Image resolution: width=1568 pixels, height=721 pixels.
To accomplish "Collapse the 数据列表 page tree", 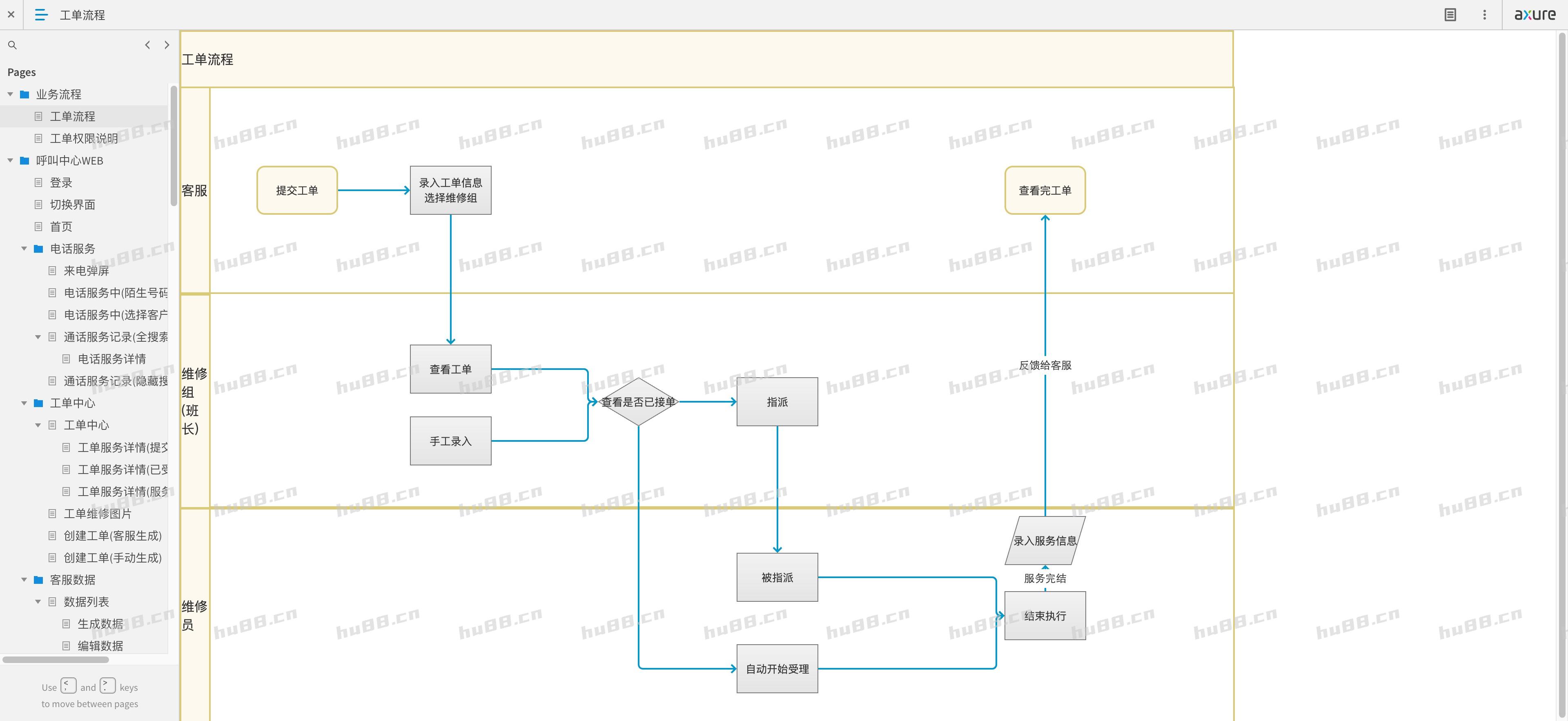I will (38, 602).
